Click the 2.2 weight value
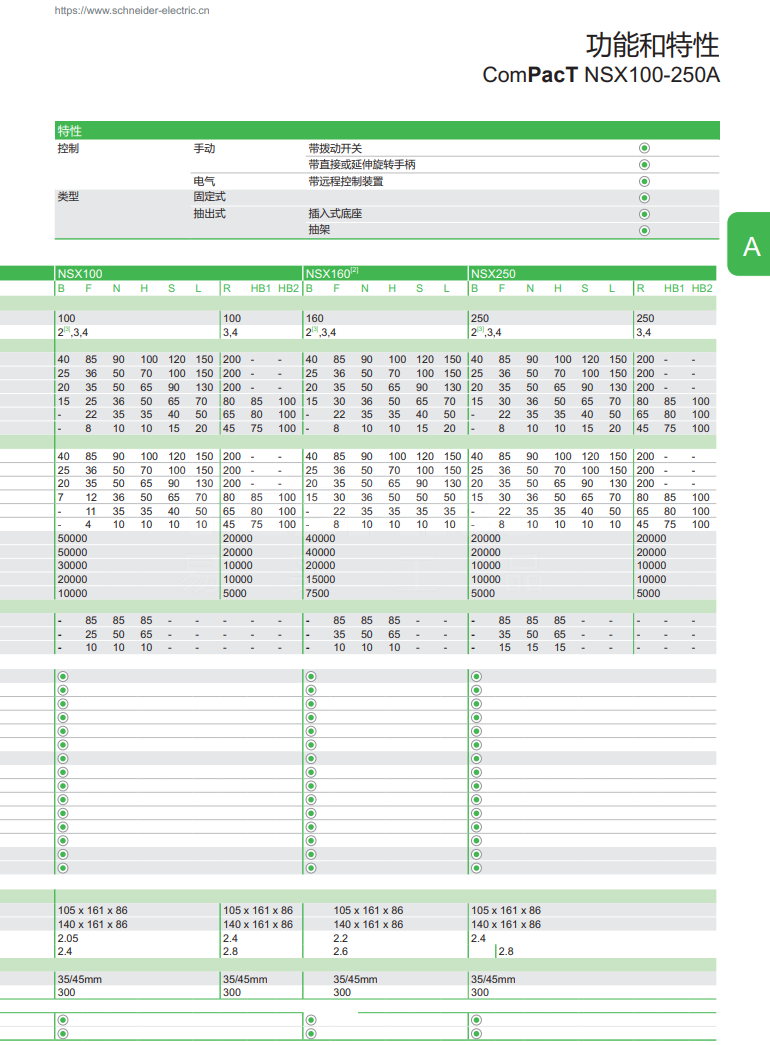This screenshot has width=770, height=1045. (x=341, y=938)
